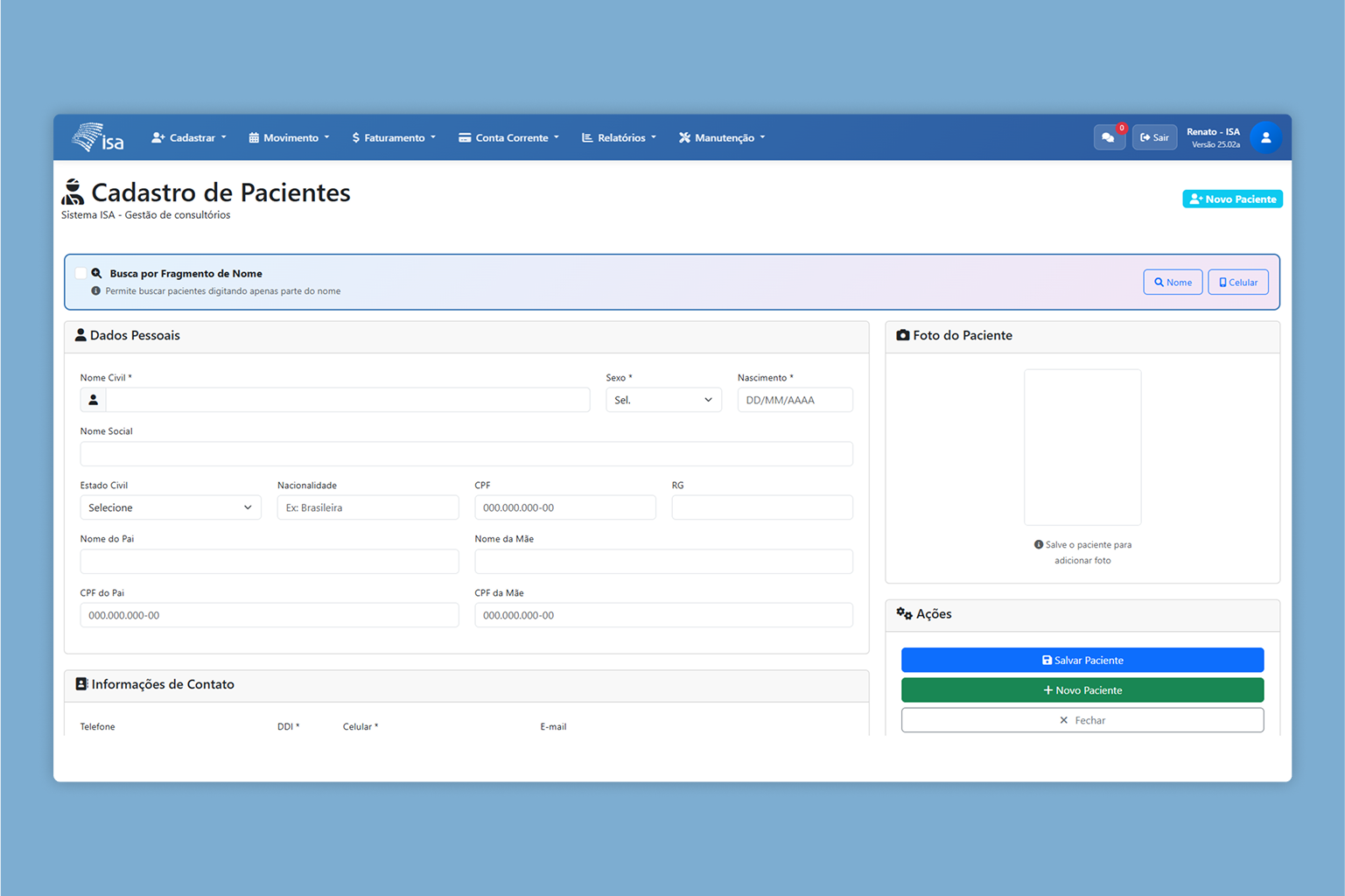Focus the Nascimento date field
This screenshot has width=1345, height=896.
[x=795, y=400]
